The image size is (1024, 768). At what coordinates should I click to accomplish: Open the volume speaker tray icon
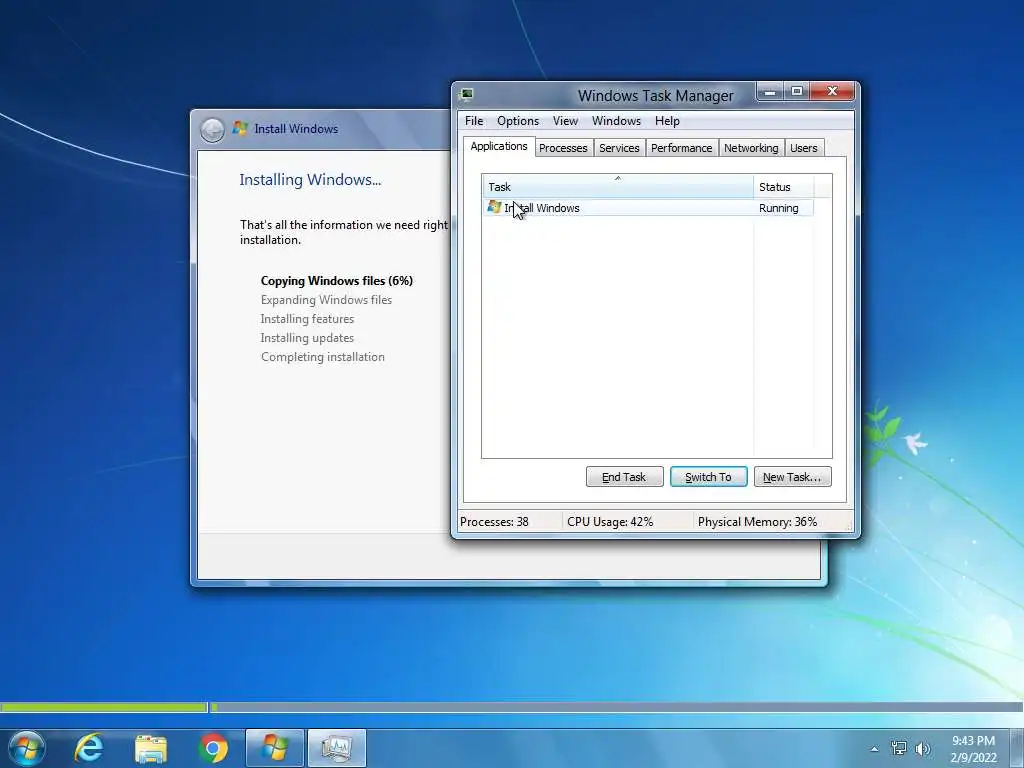(923, 748)
